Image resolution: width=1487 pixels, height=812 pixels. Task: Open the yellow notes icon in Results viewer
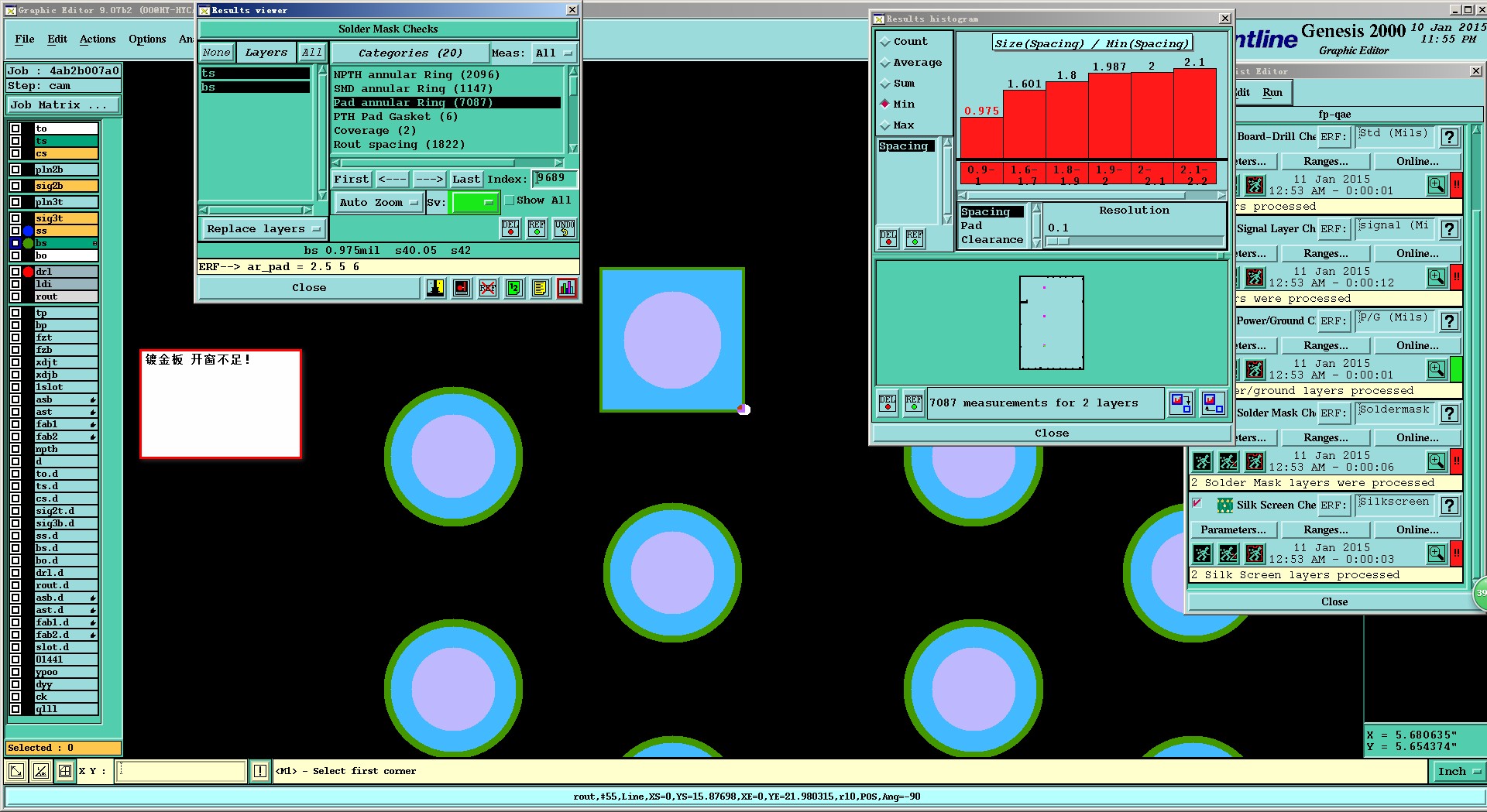(541, 288)
